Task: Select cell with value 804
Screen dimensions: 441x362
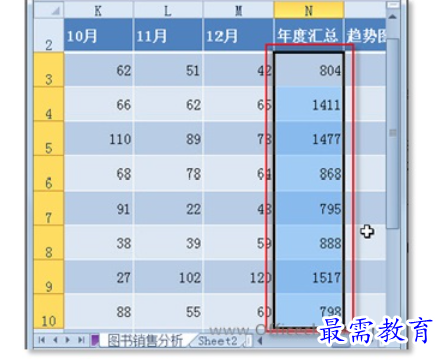Action: 309,70
